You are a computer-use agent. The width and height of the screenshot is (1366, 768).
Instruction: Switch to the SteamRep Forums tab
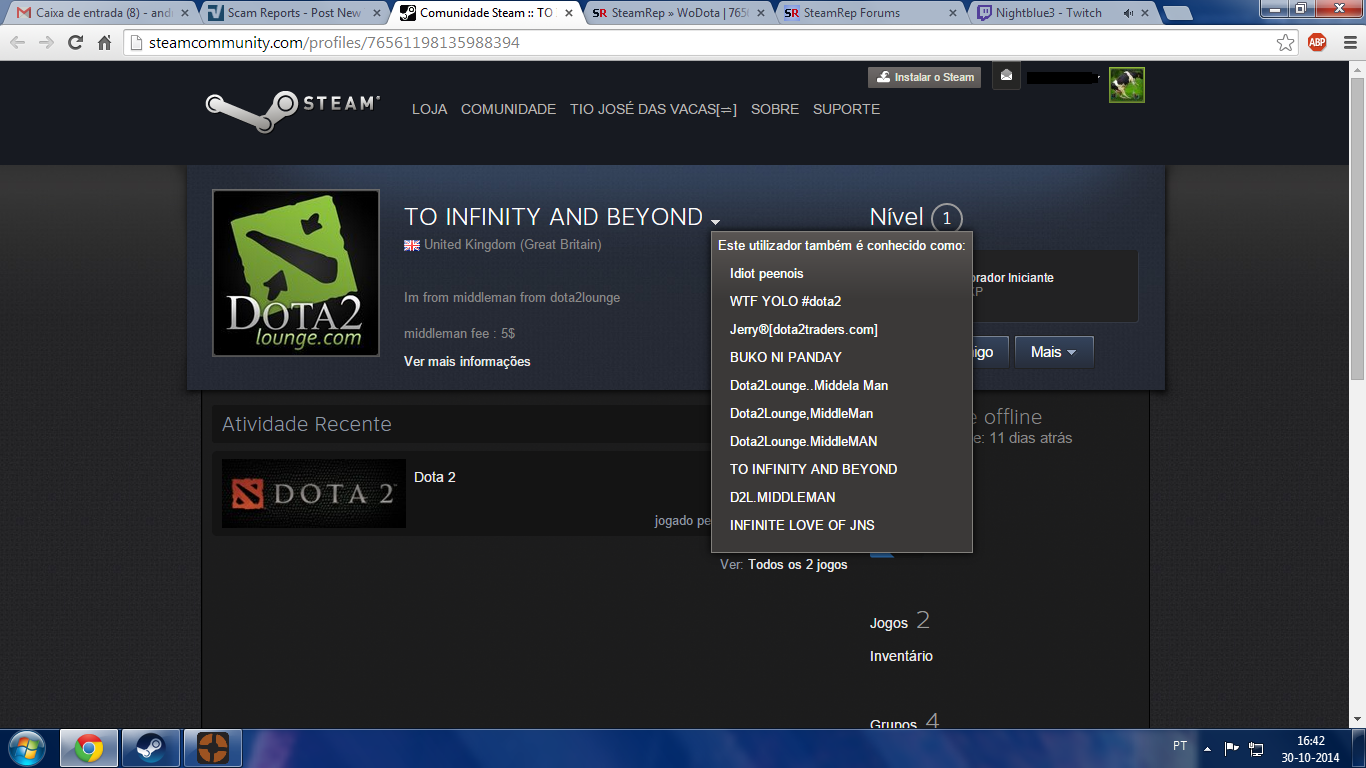click(x=870, y=13)
